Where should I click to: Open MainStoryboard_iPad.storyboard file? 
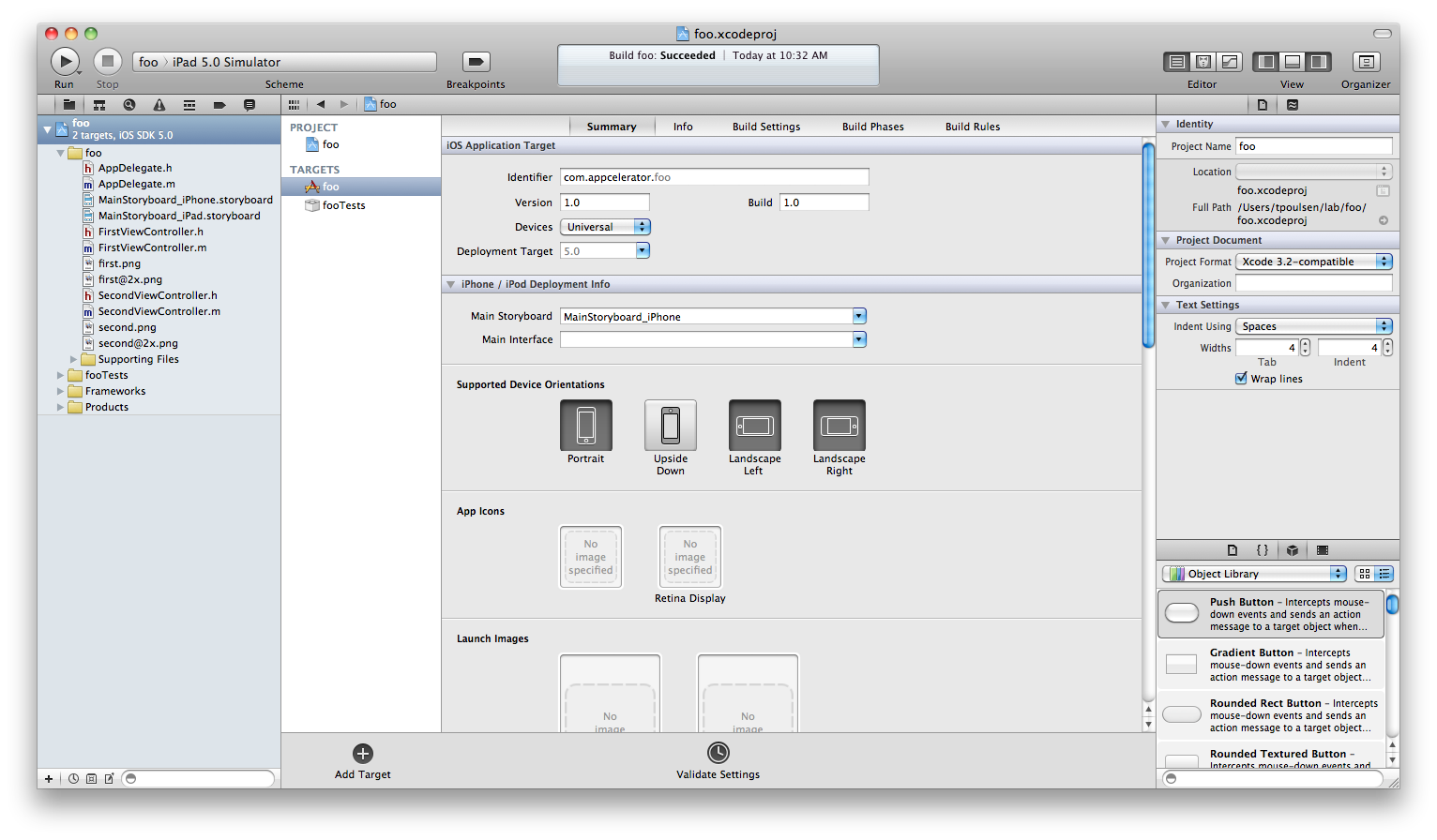coord(179,216)
